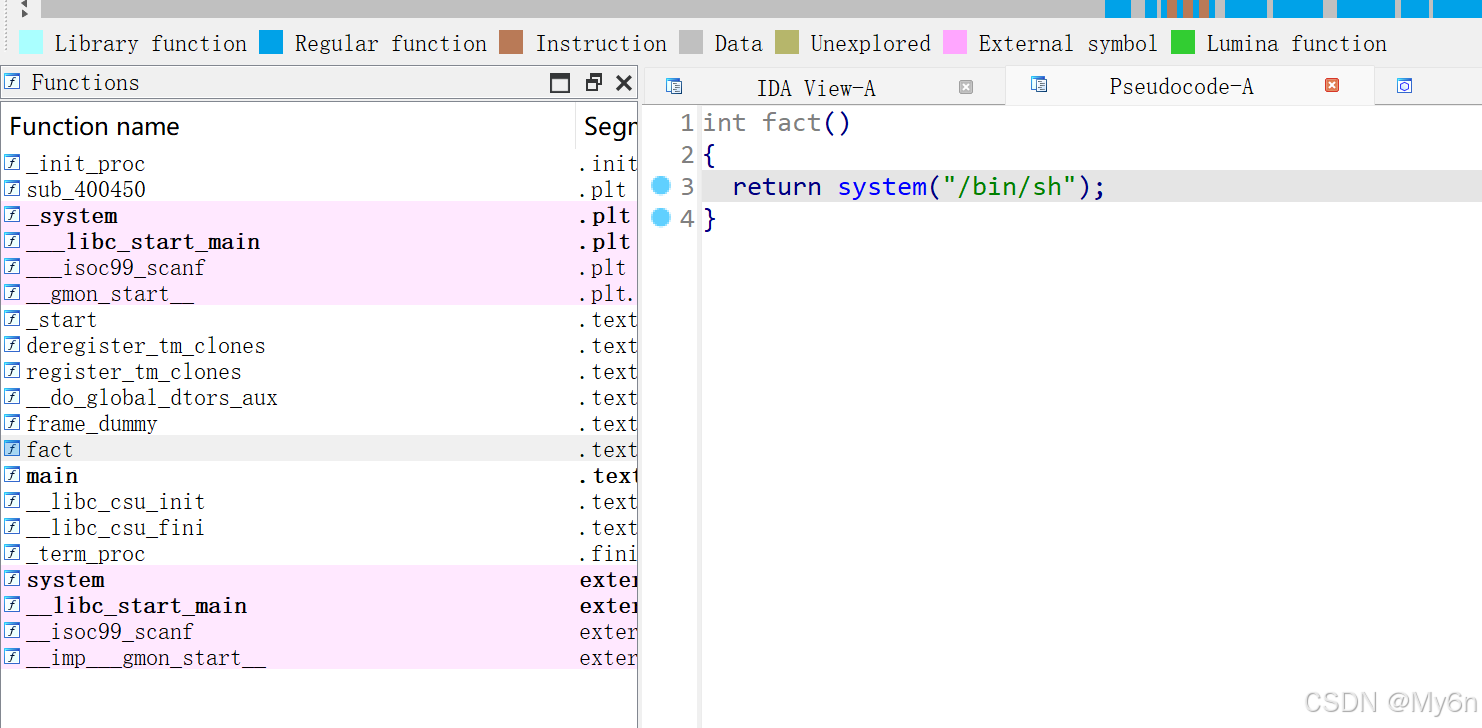The height and width of the screenshot is (728, 1482).
Task: Select register_tm_clones function row
Action: 319,372
